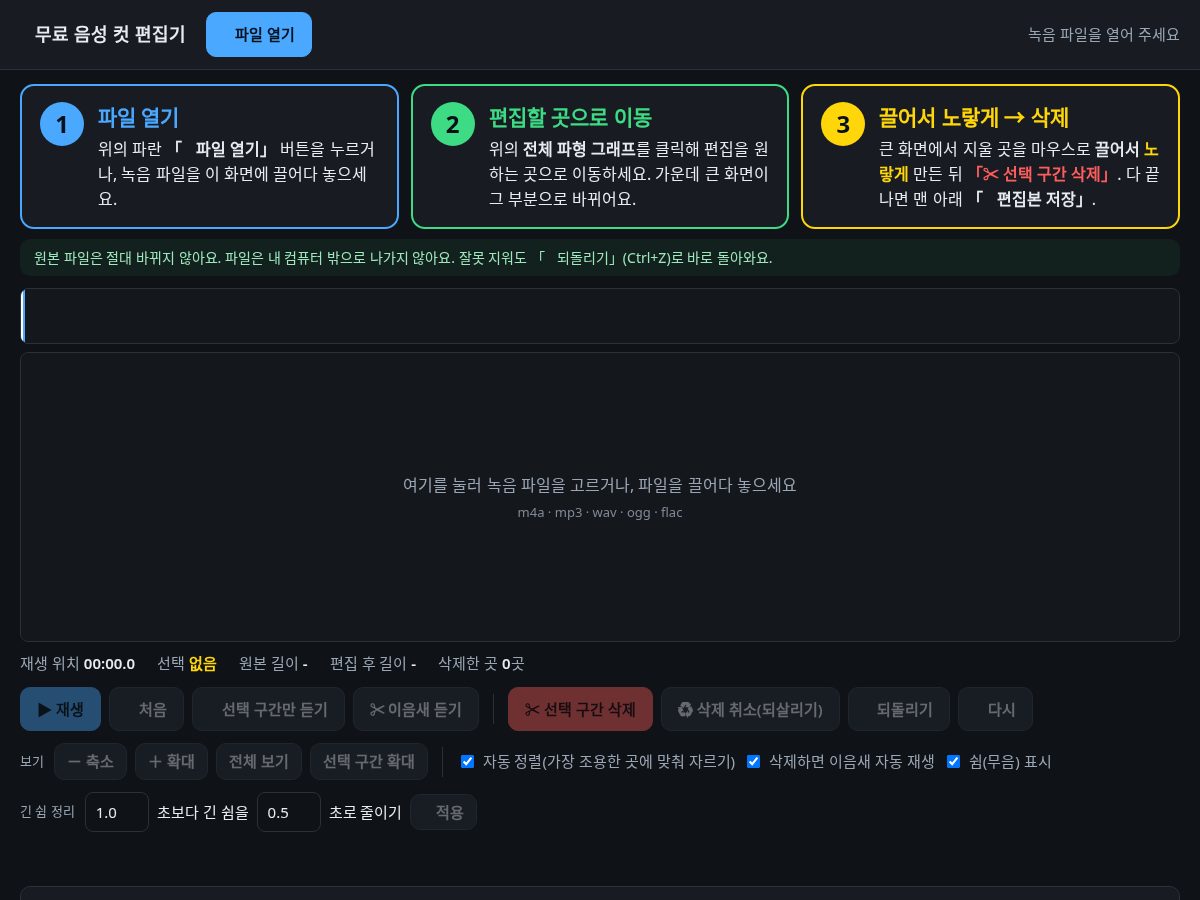Focus the 0.5 seconds shorten field
Screen dimensions: 1200x900
[289, 812]
